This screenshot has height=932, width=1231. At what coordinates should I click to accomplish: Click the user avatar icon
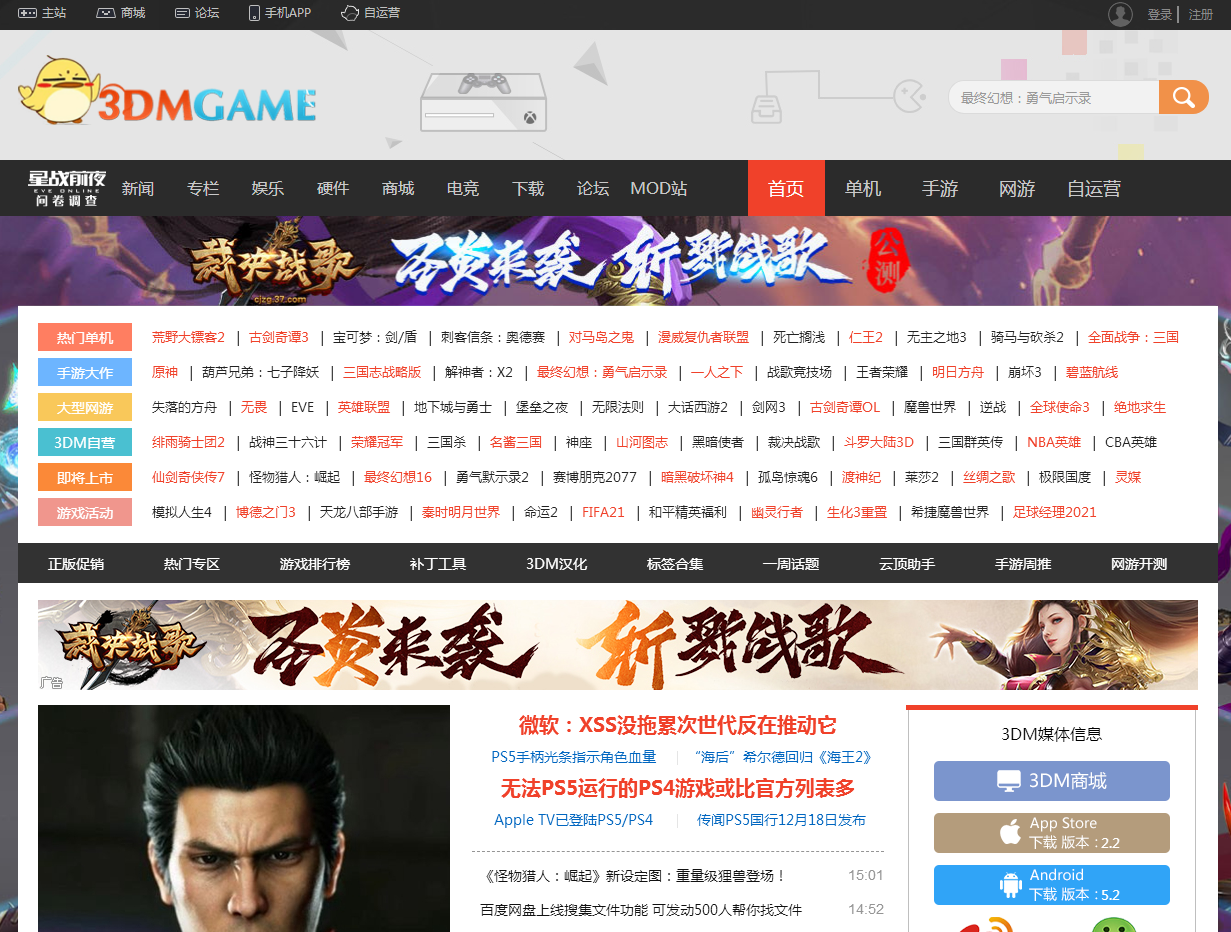[1120, 14]
